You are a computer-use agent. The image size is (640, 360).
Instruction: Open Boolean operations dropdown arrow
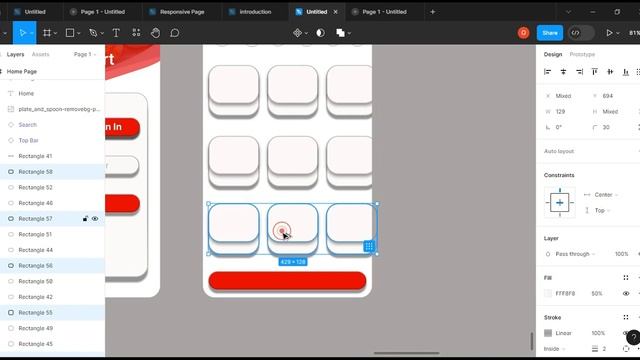(x=349, y=33)
